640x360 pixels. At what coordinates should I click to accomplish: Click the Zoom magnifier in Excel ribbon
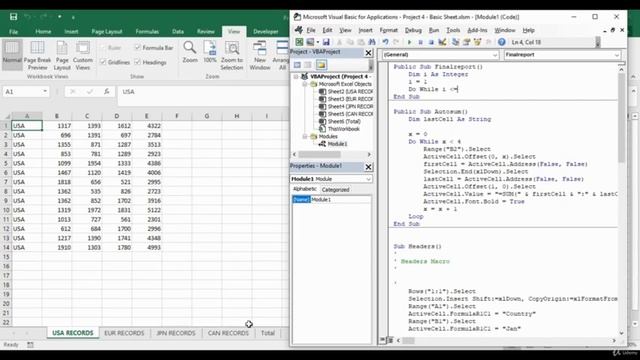tap(190, 52)
